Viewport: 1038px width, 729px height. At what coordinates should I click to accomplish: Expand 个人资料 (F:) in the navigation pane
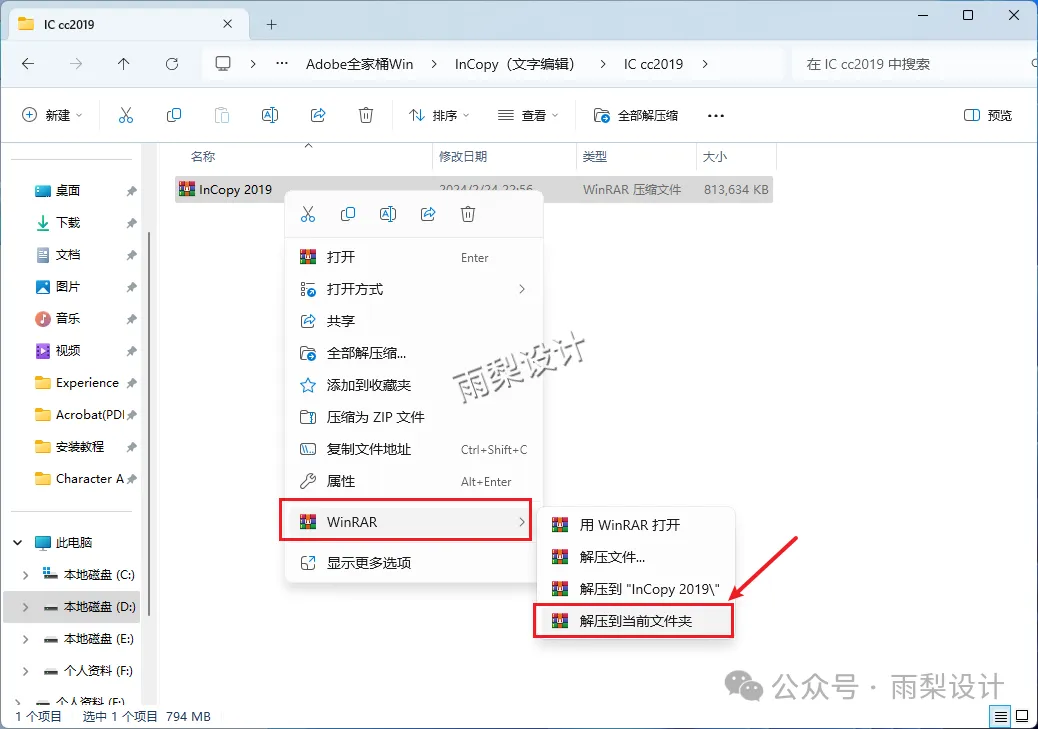tap(26, 671)
